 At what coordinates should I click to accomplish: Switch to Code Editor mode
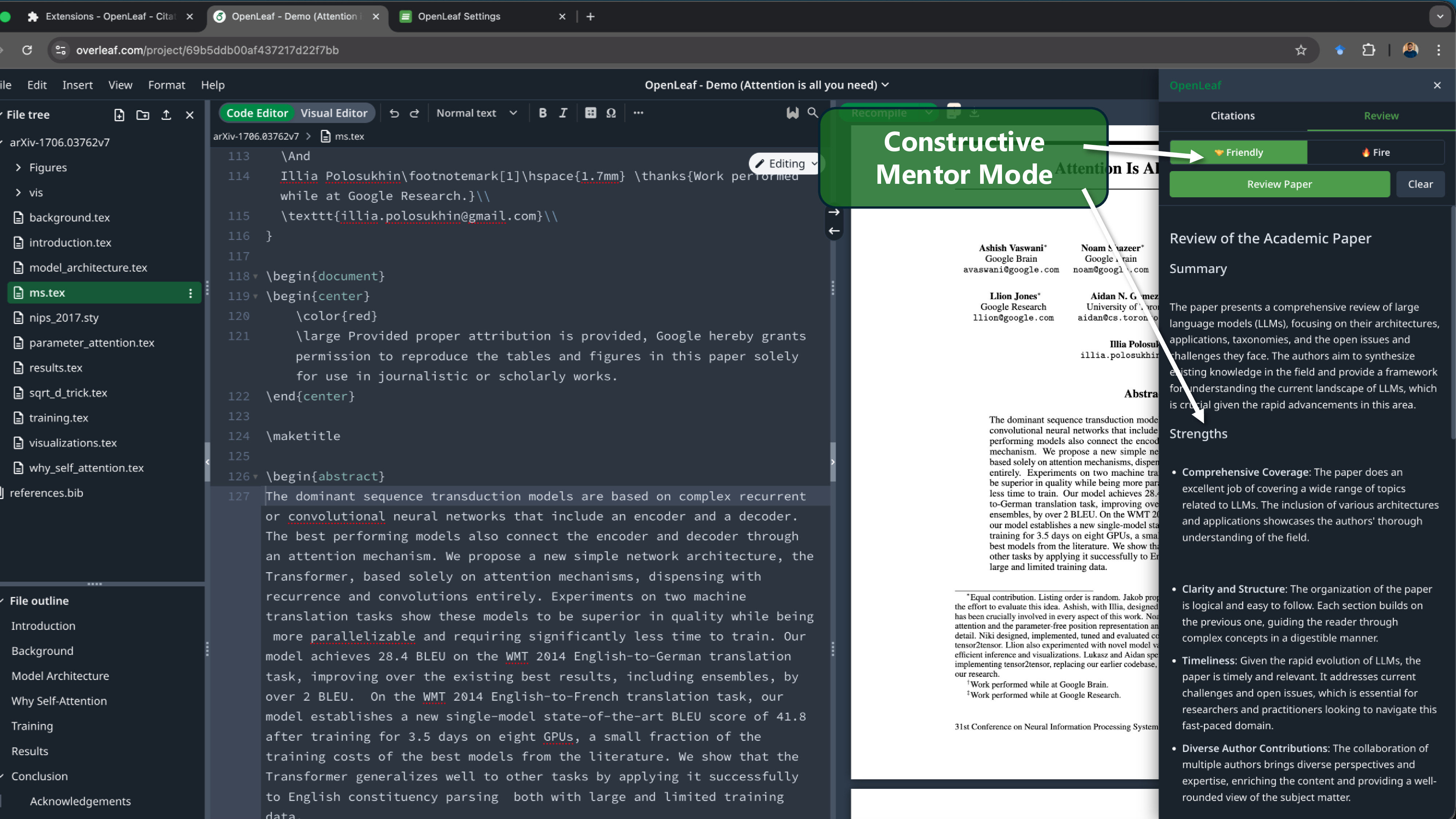257,113
